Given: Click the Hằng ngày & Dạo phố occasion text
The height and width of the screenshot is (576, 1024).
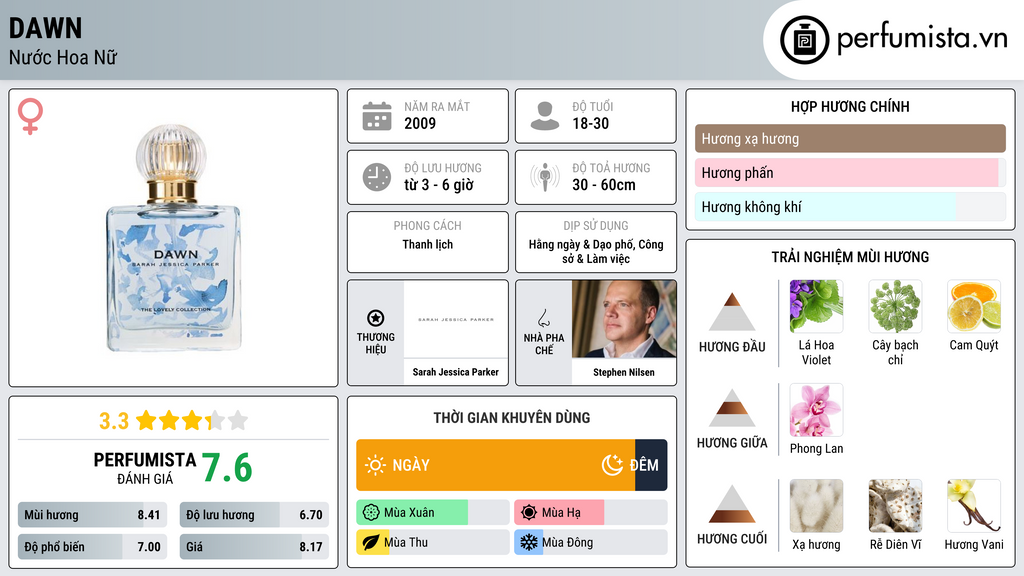Looking at the screenshot, I should 596,251.
